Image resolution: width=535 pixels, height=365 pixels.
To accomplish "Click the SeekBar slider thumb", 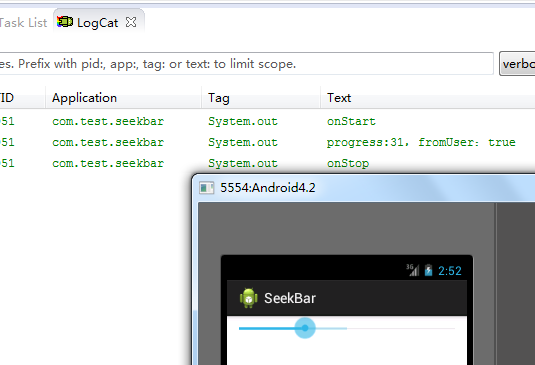I will pos(305,328).
